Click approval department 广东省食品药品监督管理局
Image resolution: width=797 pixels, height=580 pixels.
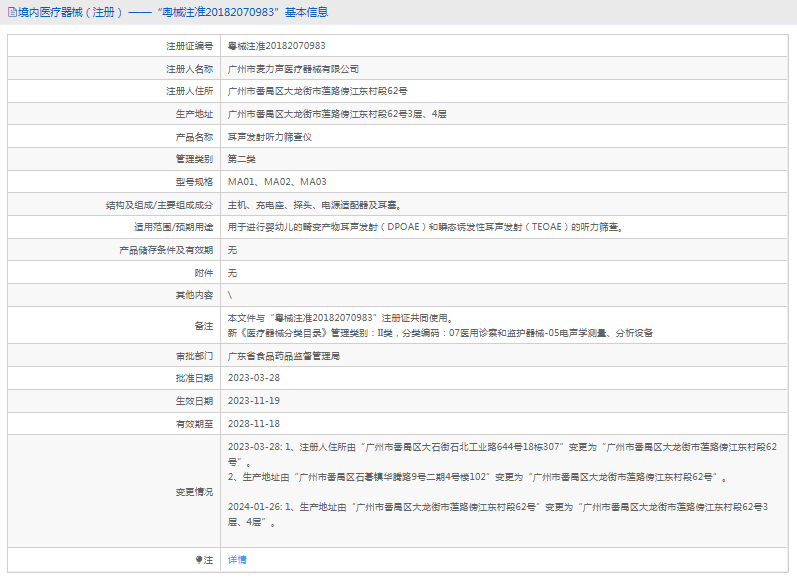point(284,355)
